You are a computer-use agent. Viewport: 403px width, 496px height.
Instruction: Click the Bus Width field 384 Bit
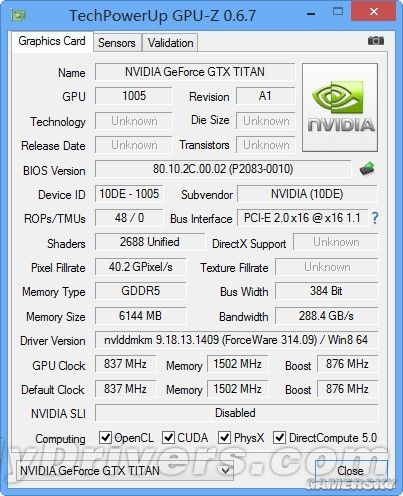tap(326, 291)
